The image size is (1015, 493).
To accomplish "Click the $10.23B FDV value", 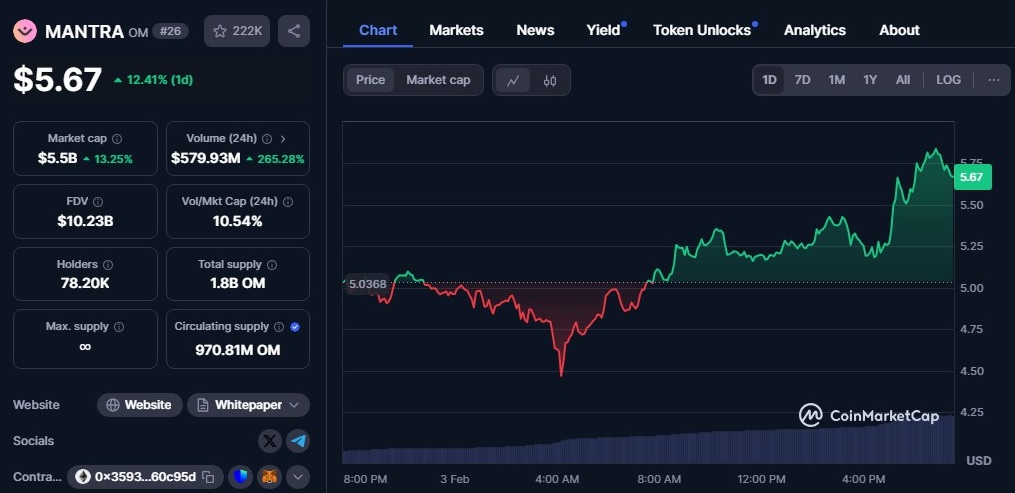I will (x=85, y=221).
